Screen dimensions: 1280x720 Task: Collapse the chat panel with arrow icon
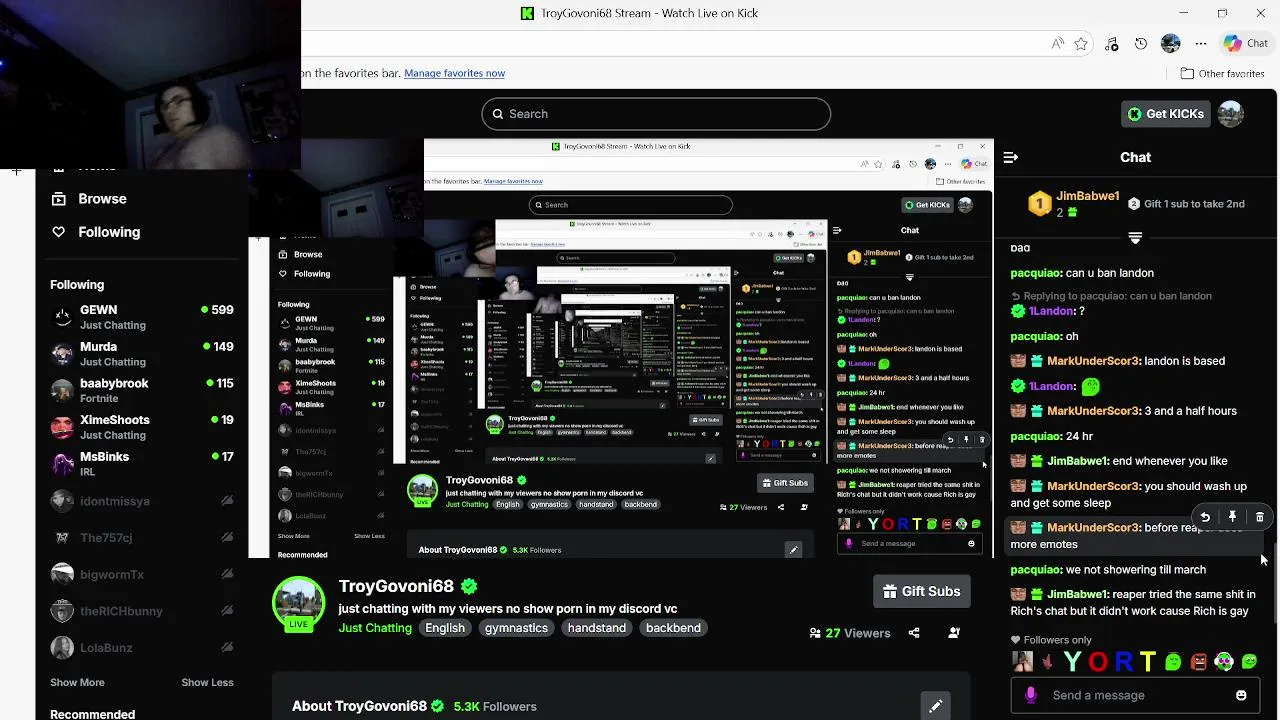1010,157
